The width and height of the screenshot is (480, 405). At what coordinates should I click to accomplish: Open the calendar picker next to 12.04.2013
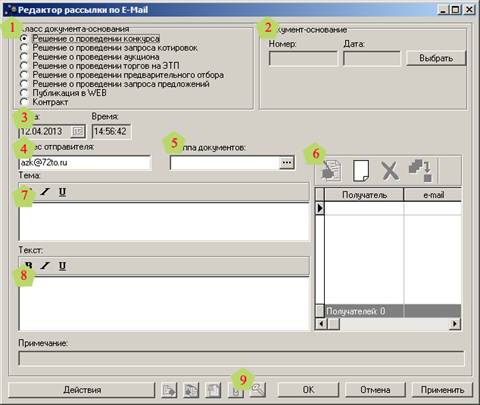[78, 131]
